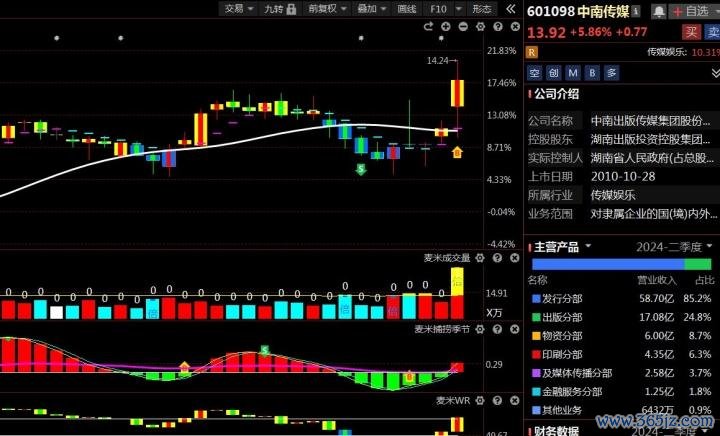Close the 麦米成交量 indicator panel

click(x=515, y=258)
